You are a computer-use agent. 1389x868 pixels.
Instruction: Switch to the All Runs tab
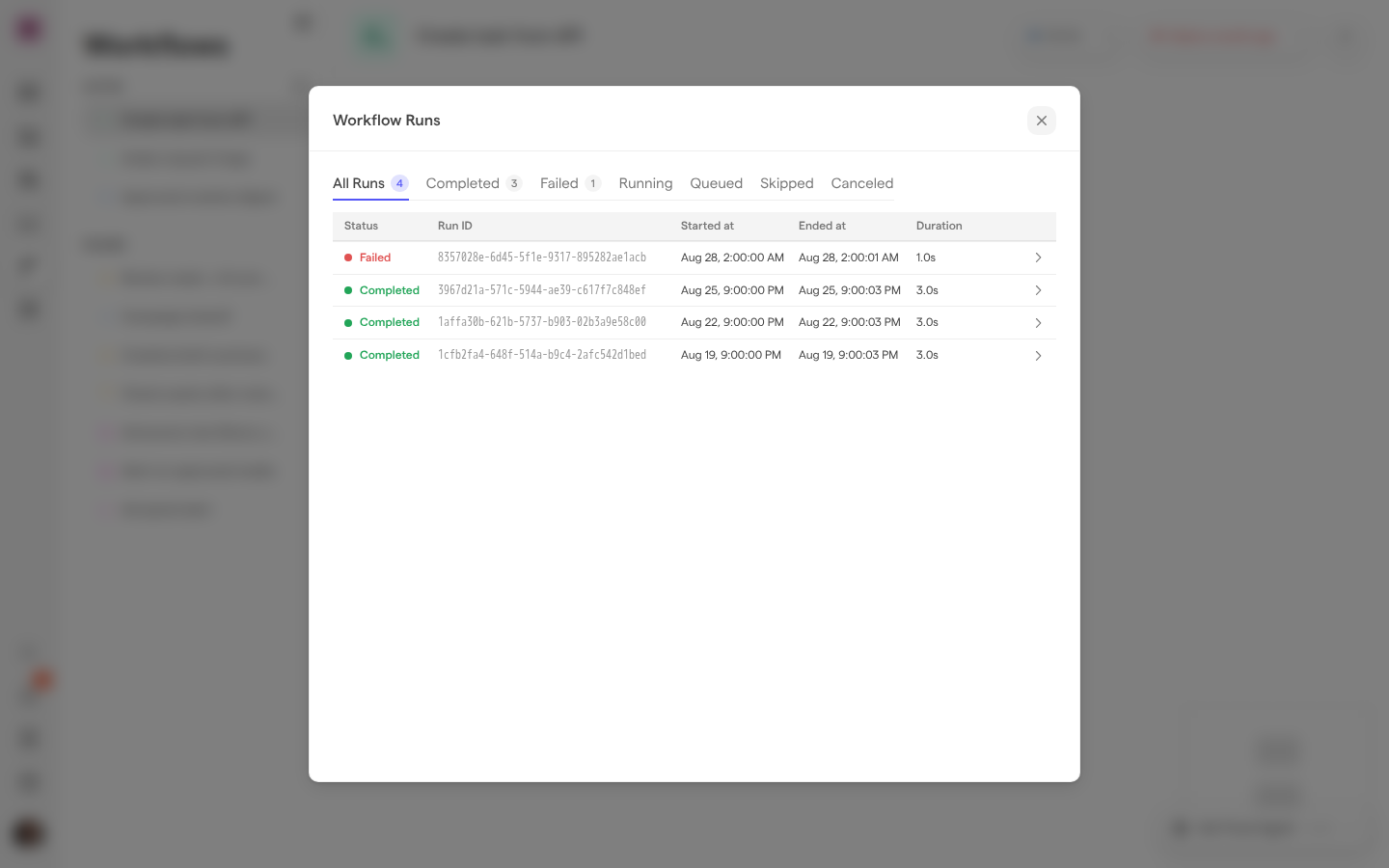[x=370, y=183]
